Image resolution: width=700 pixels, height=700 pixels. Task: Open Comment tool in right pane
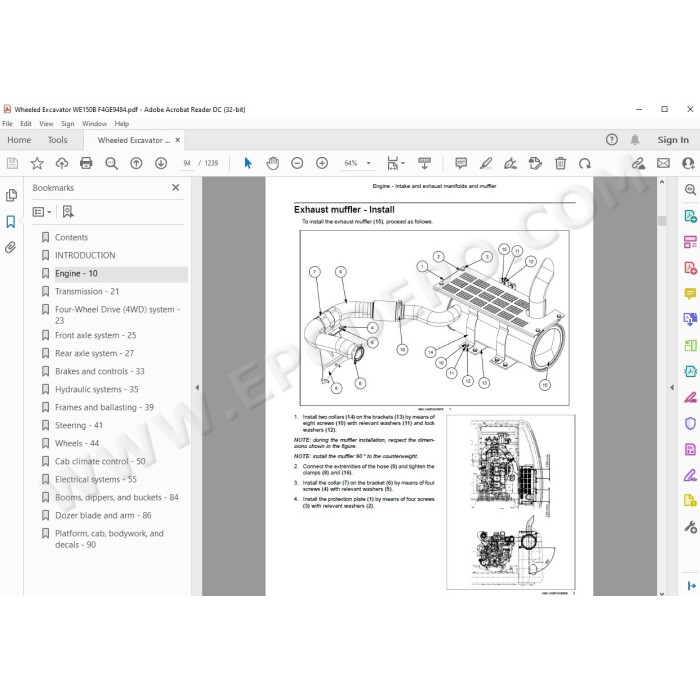(x=690, y=294)
